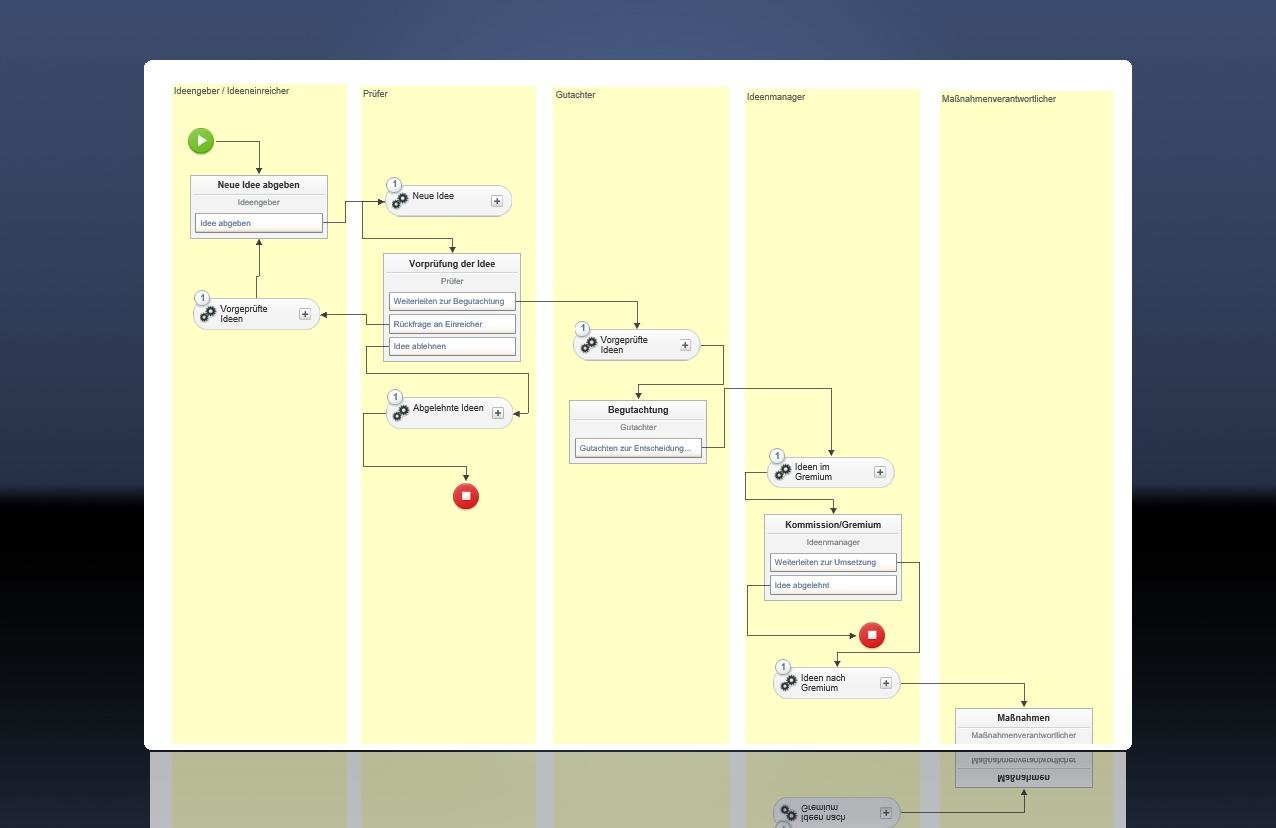Click the Idee abgeben action

pyautogui.click(x=259, y=223)
